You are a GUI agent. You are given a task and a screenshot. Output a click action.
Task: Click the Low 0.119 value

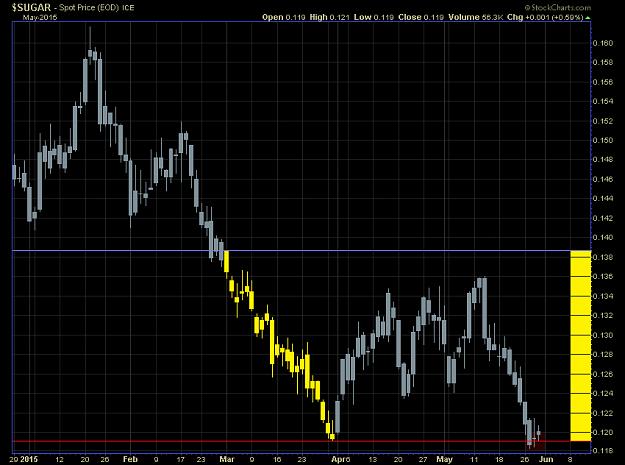pyautogui.click(x=374, y=17)
